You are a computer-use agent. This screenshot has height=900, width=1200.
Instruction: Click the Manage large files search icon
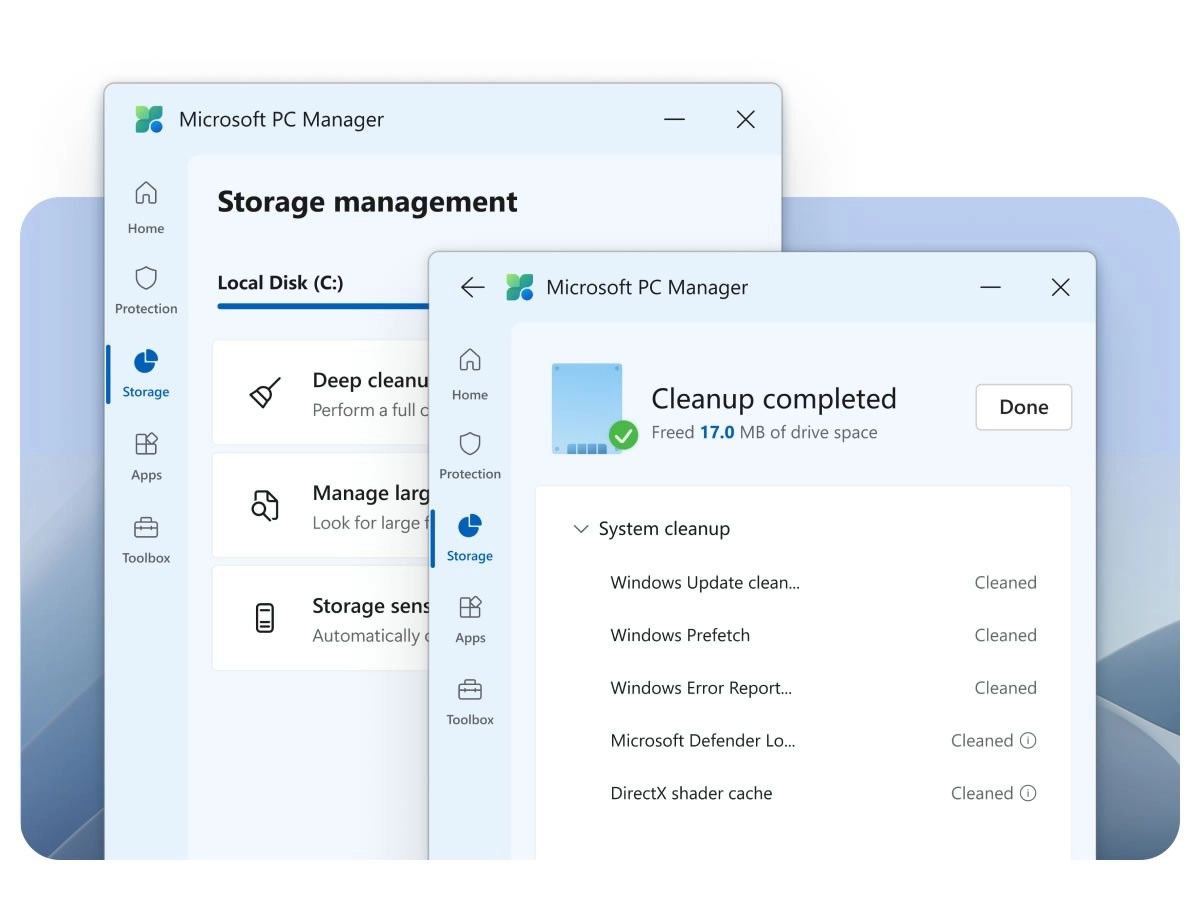(x=265, y=505)
